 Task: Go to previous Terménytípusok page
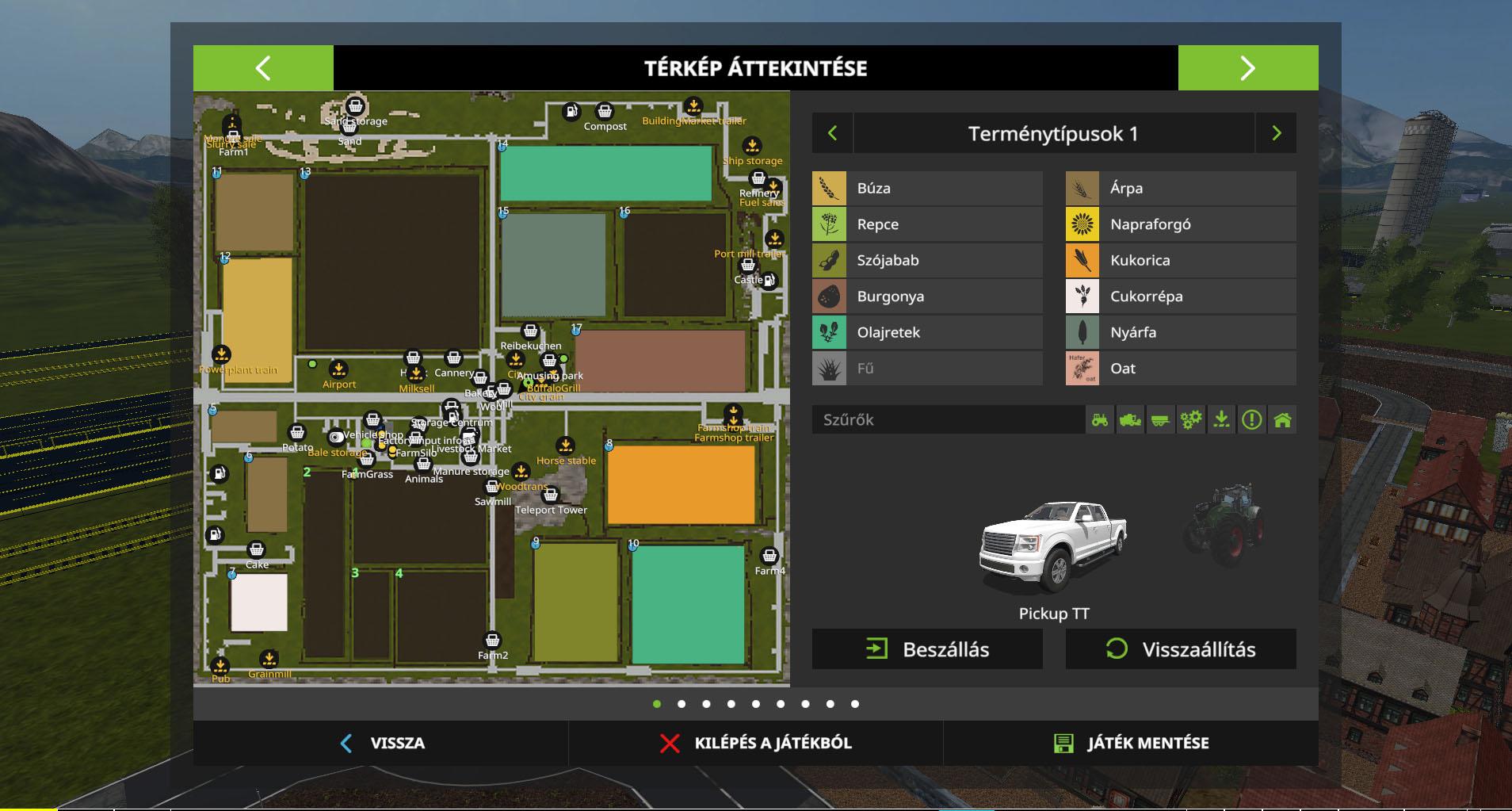pos(832,133)
